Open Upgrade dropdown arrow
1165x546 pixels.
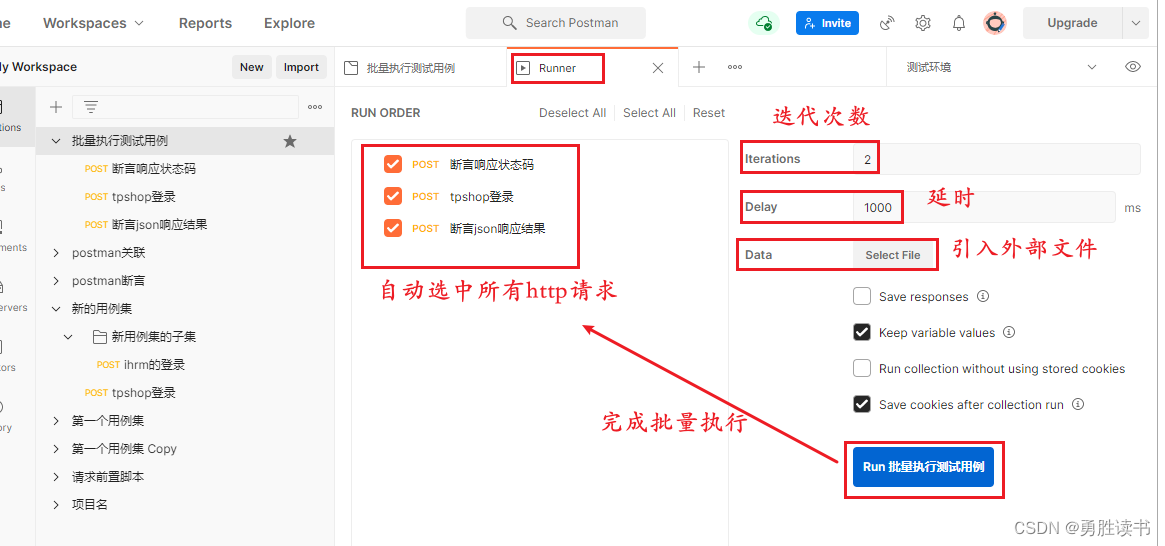1135,23
